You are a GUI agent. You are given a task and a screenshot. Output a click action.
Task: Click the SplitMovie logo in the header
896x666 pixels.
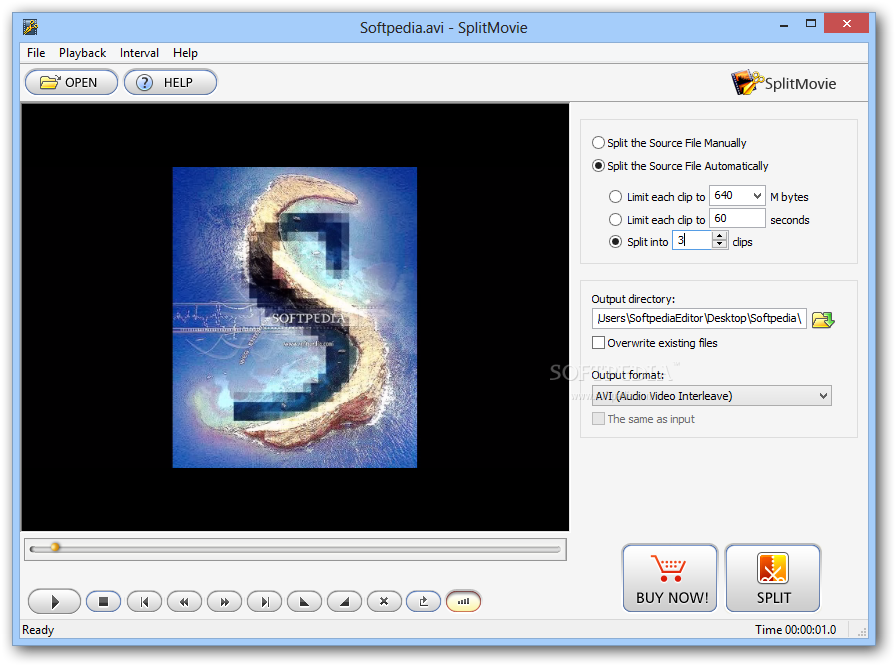(x=783, y=83)
